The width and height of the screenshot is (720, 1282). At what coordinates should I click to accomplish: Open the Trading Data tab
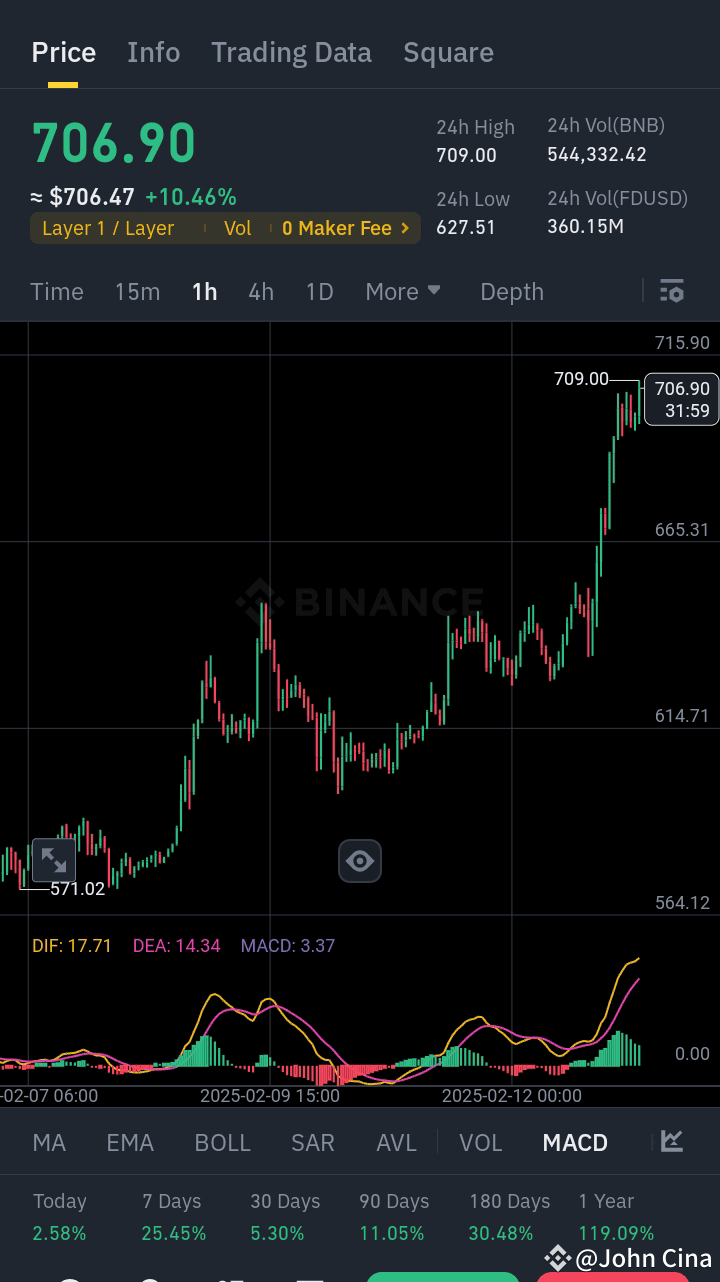pos(291,52)
